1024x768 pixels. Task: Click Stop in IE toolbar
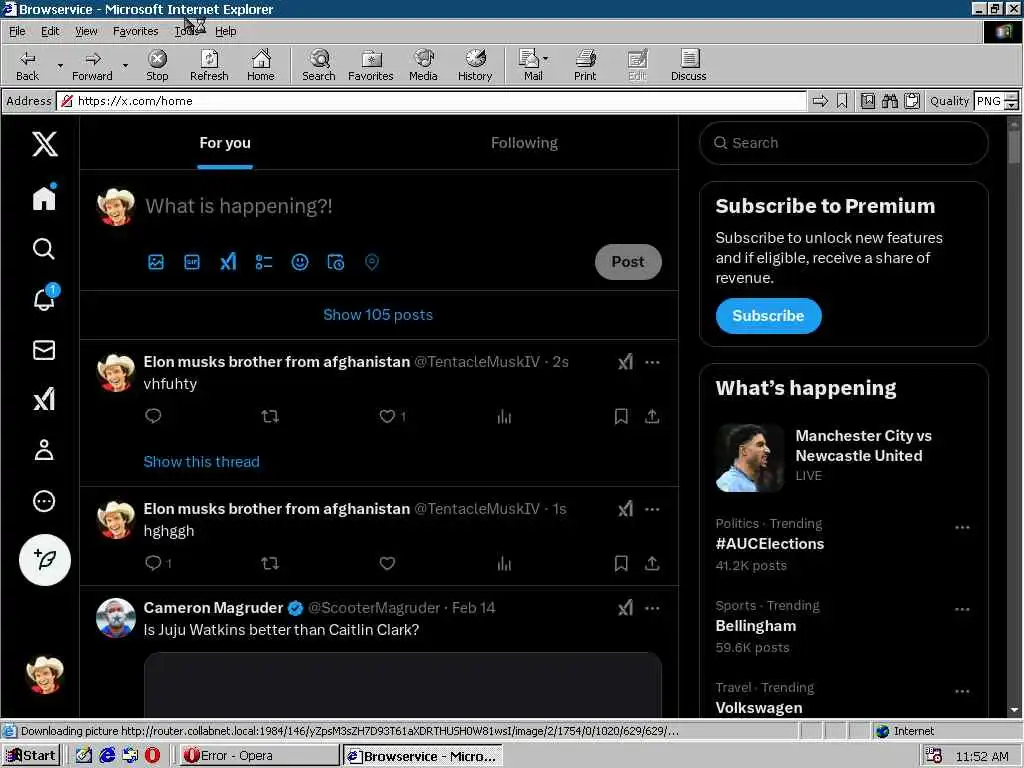pyautogui.click(x=157, y=65)
